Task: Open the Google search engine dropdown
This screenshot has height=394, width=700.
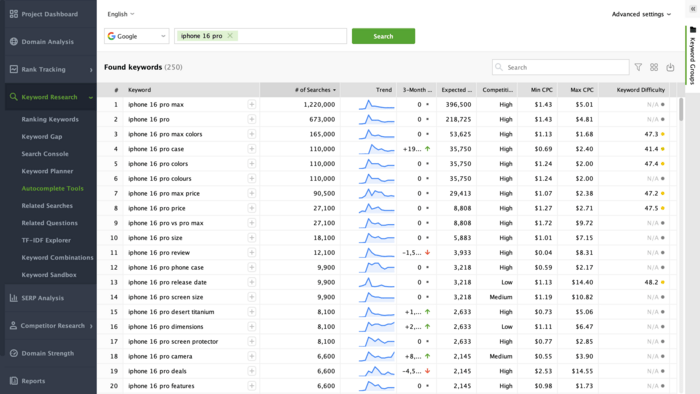Action: pos(137,36)
